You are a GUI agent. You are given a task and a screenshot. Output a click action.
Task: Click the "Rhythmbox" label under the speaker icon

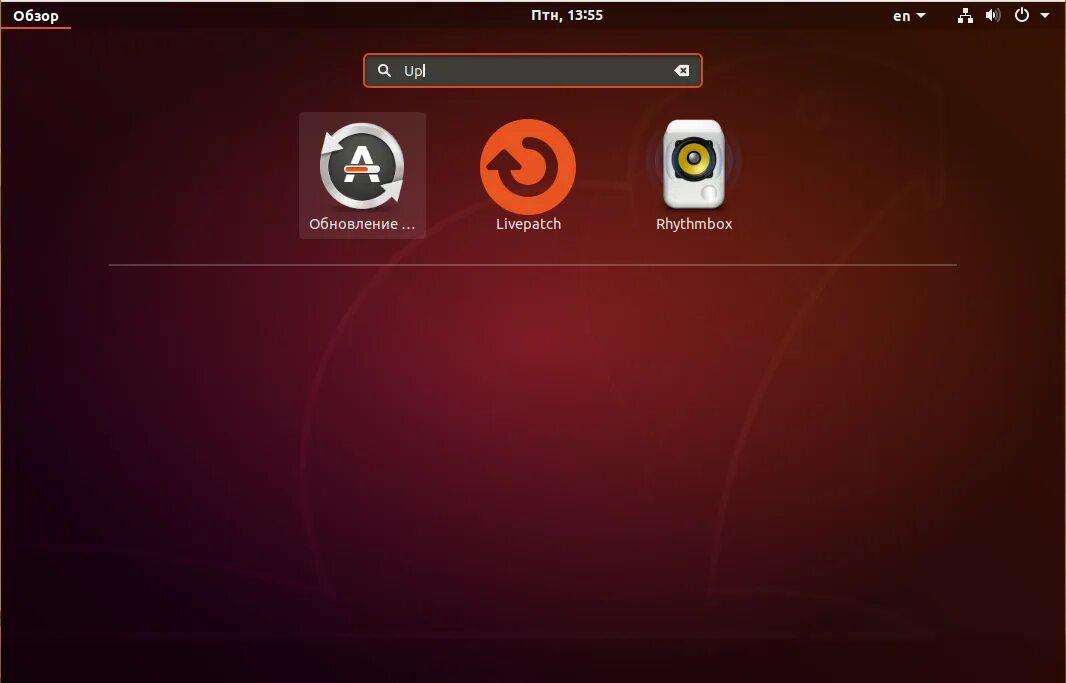coord(694,224)
